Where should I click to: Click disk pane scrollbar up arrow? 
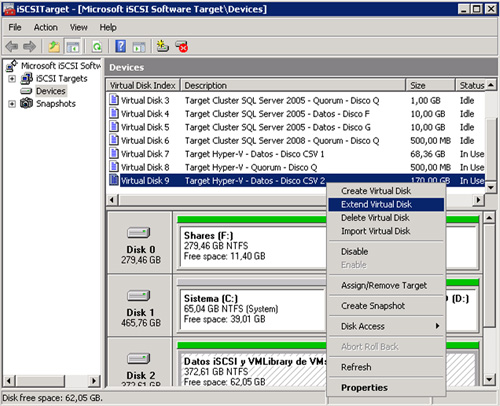pos(489,218)
